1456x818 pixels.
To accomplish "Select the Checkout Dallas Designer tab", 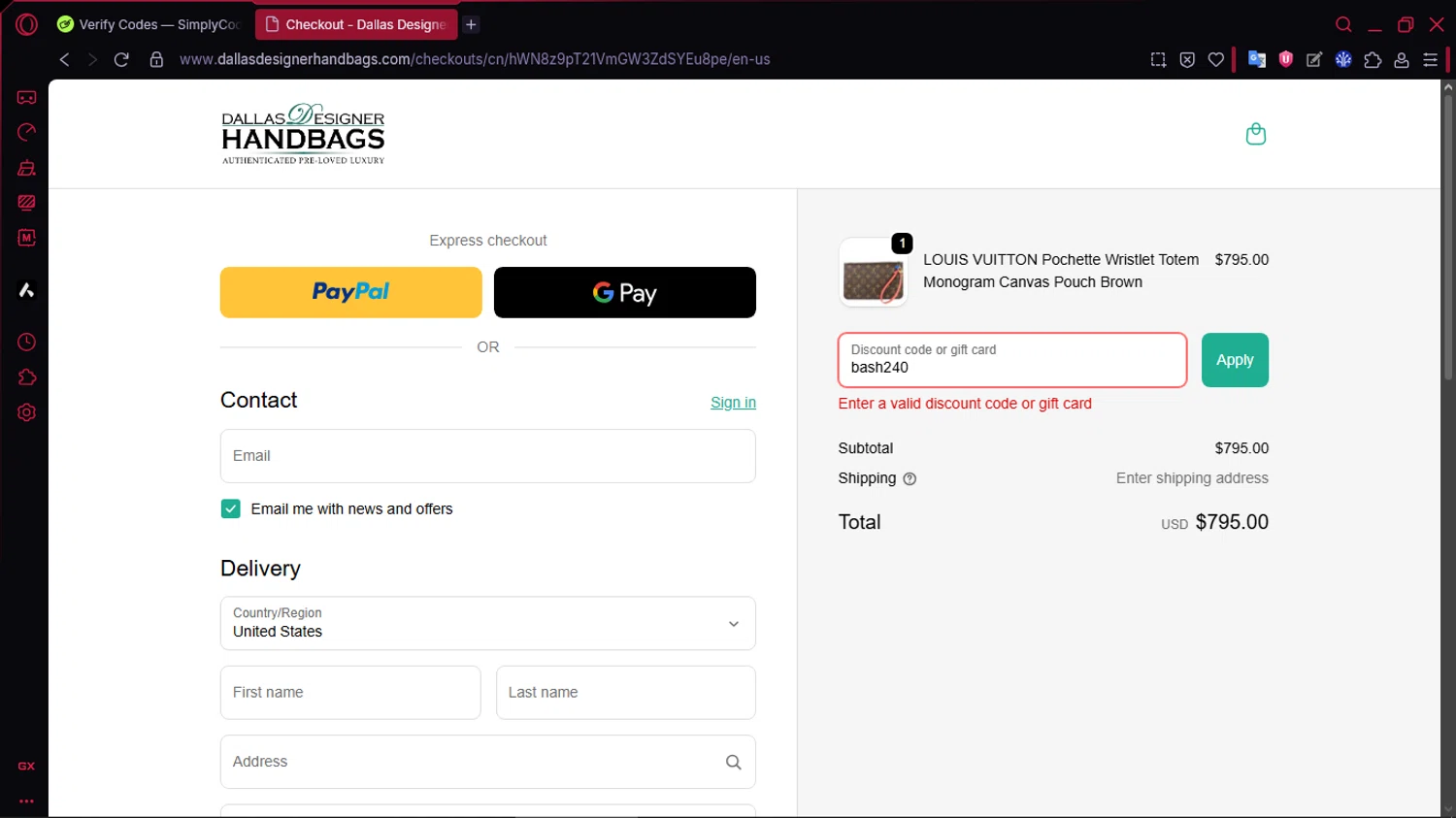I will tap(356, 24).
